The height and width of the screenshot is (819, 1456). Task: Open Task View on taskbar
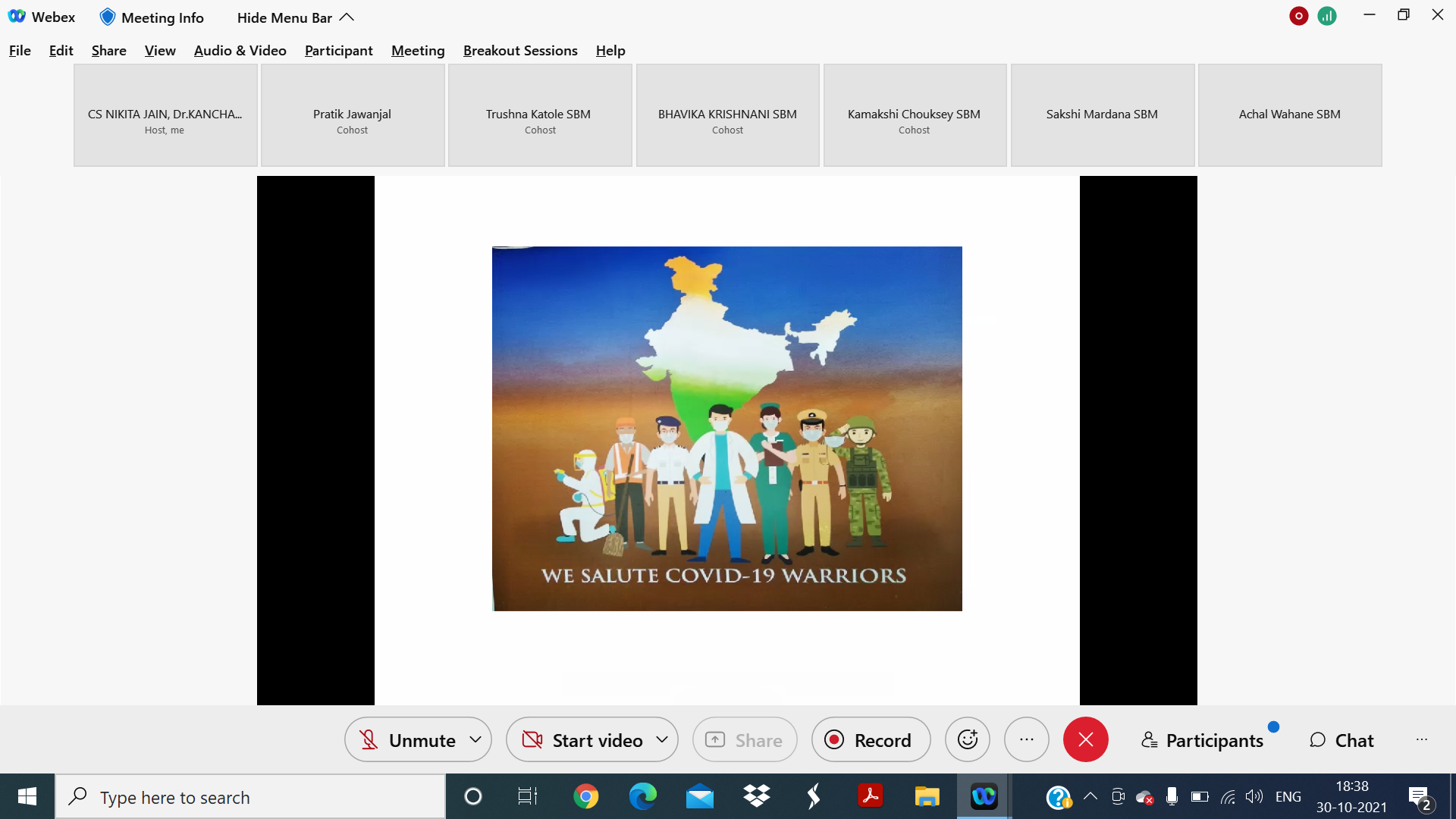(x=528, y=796)
